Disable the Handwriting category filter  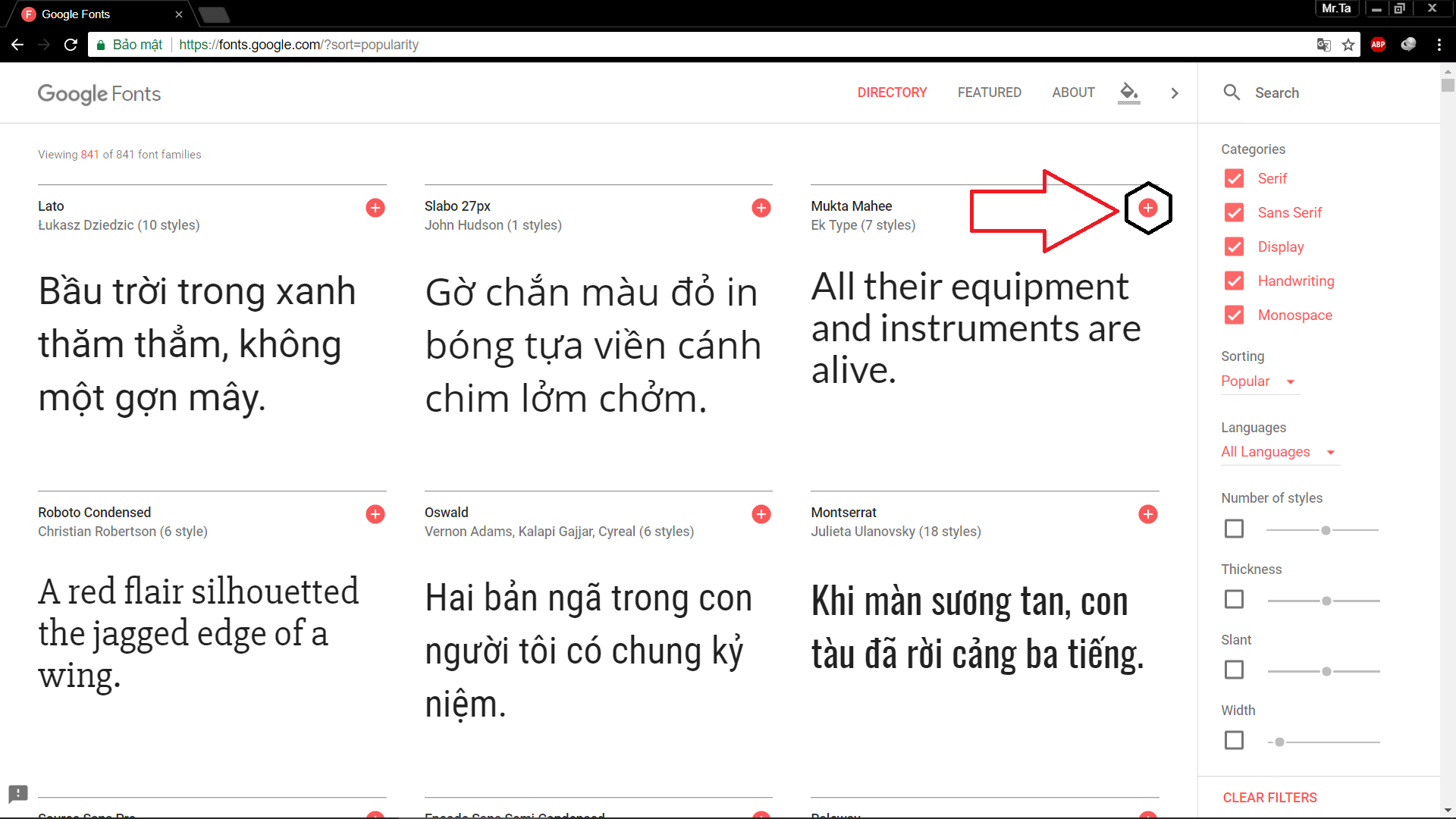[x=1234, y=281]
